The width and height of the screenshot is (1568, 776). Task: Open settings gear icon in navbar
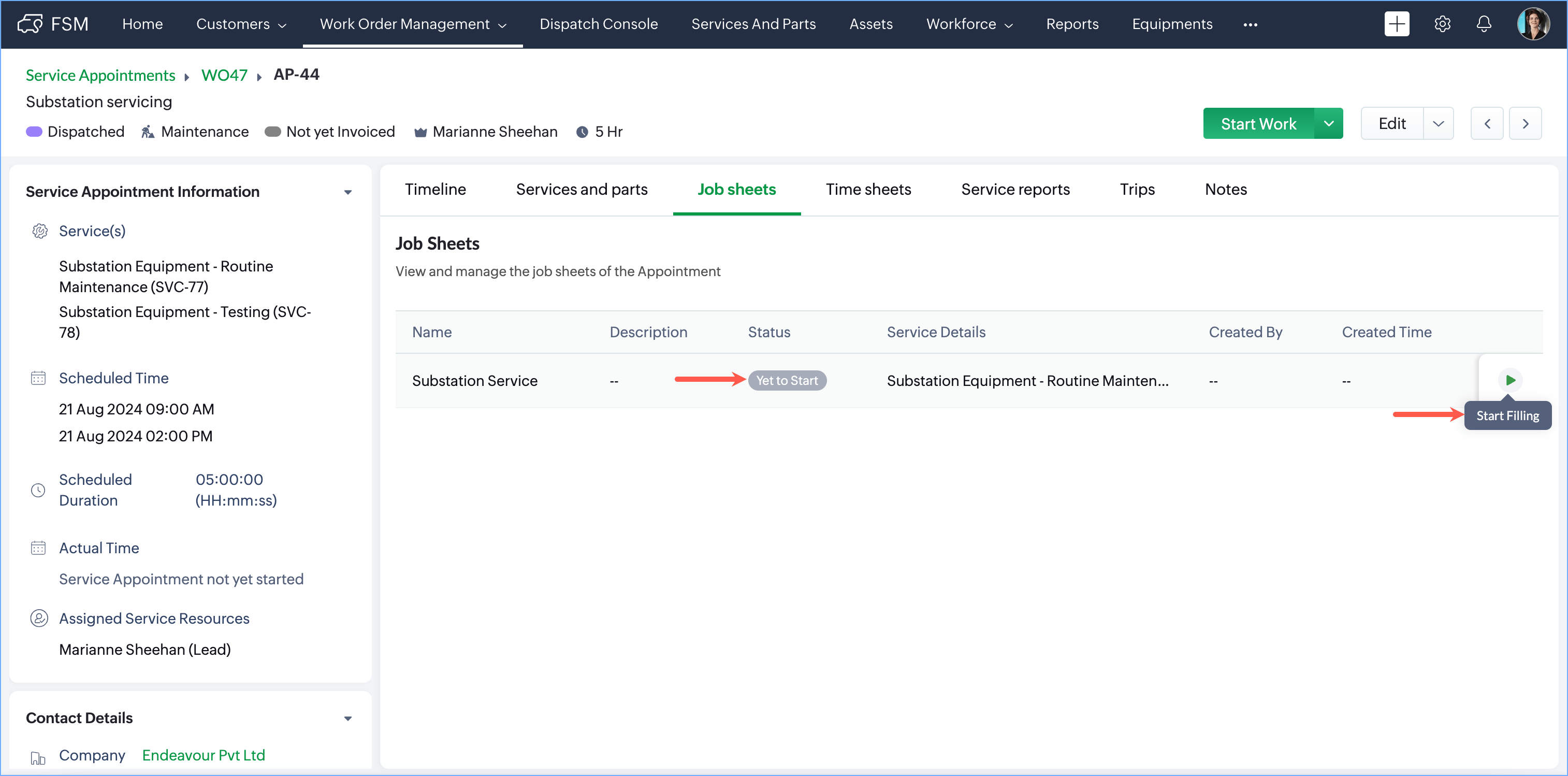[x=1442, y=24]
